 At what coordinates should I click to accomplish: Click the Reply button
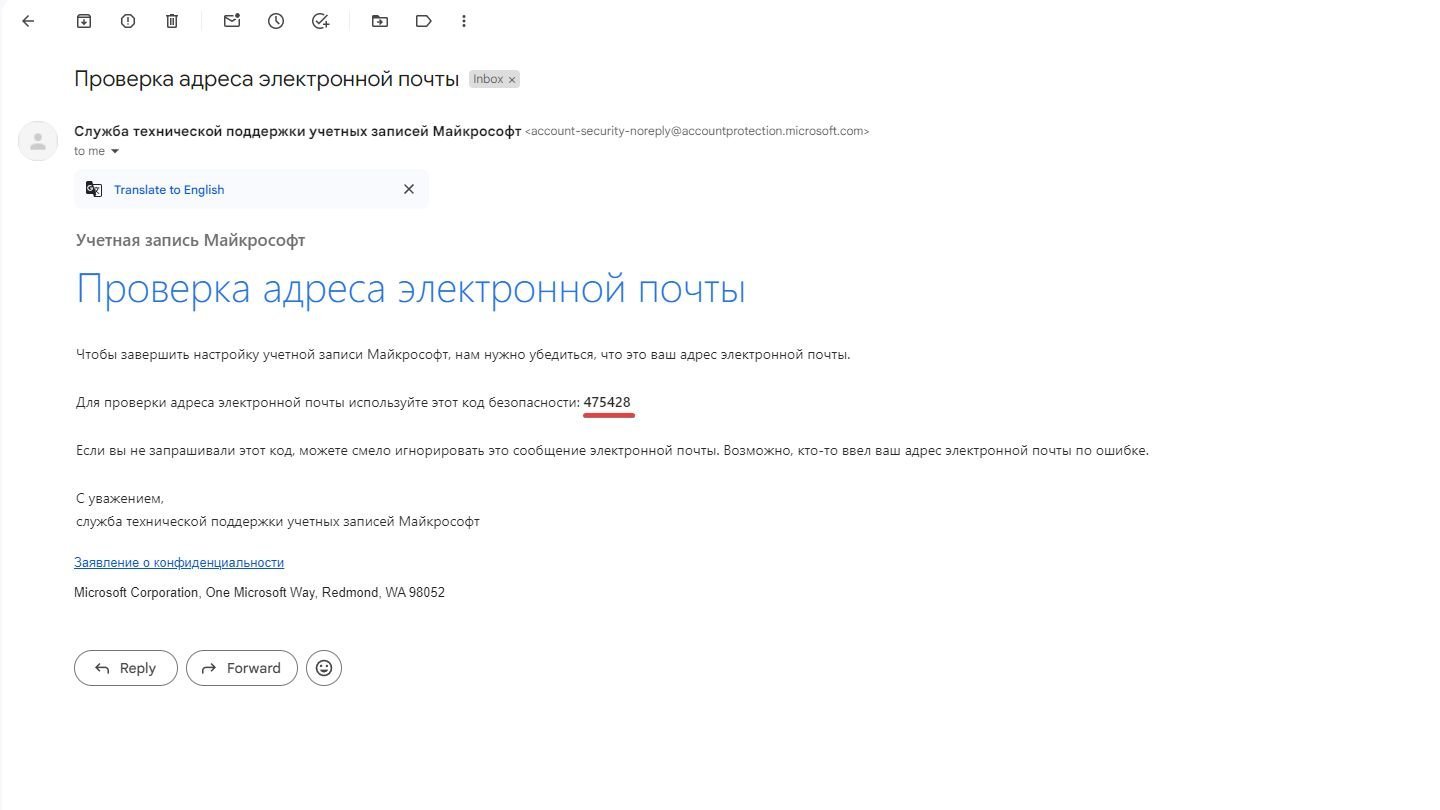(126, 668)
